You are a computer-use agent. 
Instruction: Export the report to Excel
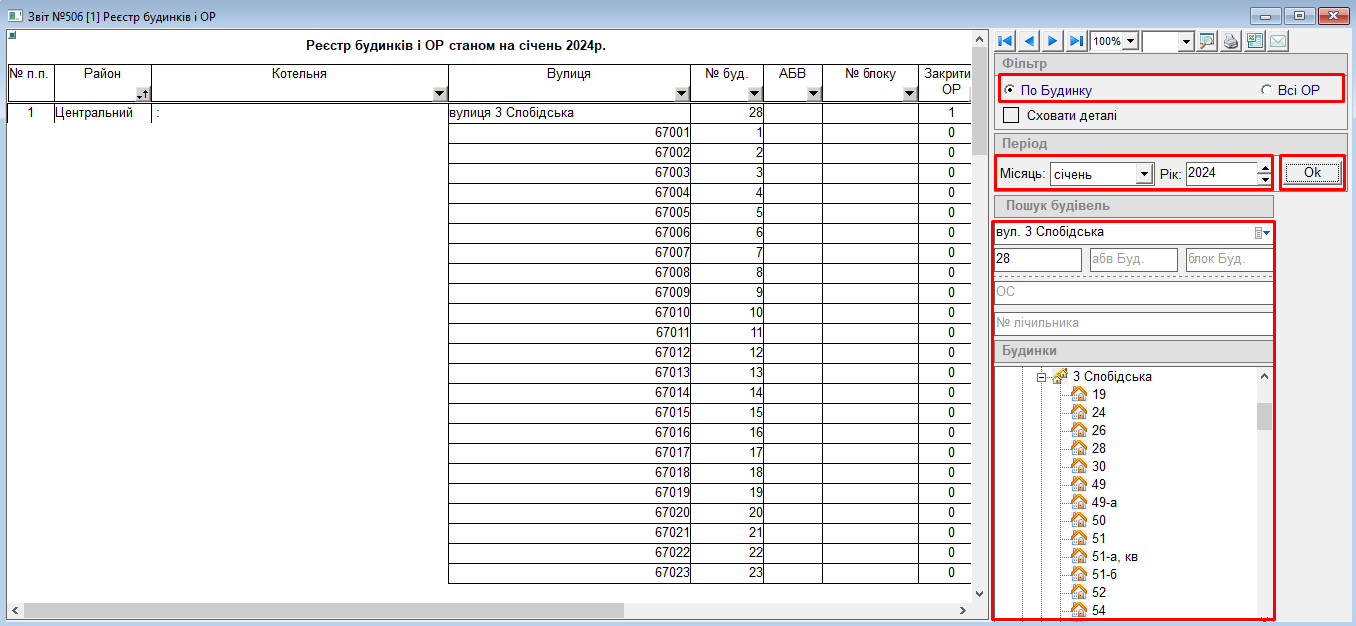[x=1254, y=41]
